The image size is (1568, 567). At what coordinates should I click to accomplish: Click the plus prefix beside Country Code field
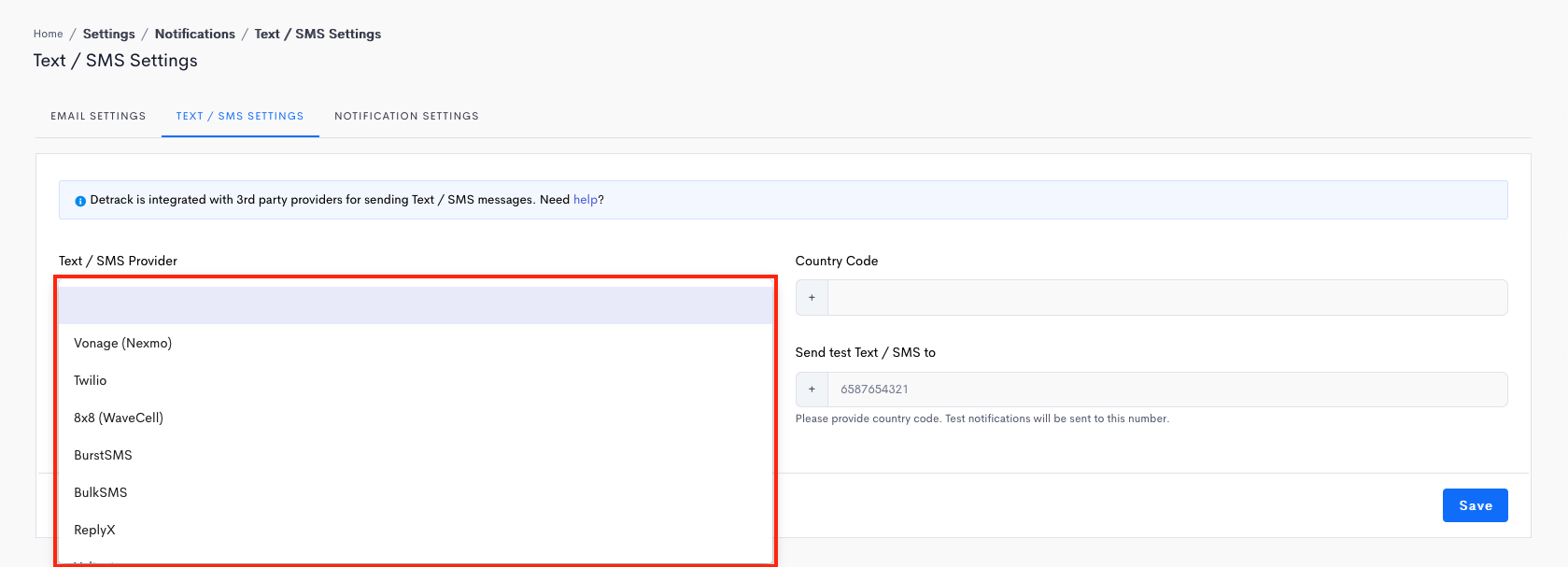812,298
